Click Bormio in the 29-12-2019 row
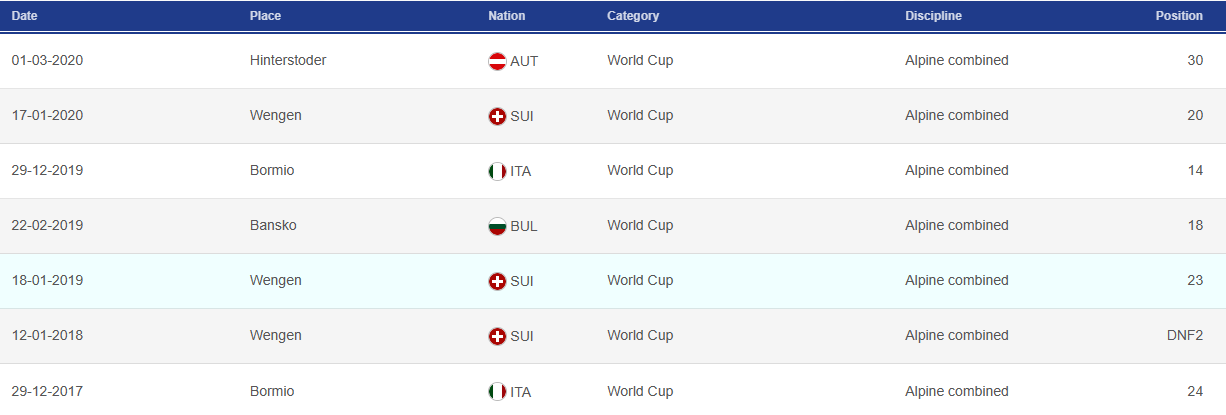 click(x=272, y=170)
